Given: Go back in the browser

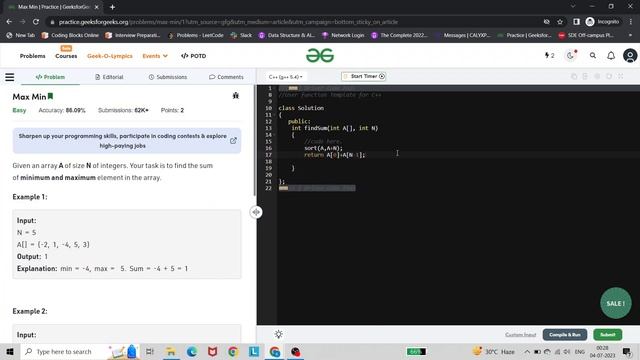Looking at the screenshot, I should [x=9, y=22].
